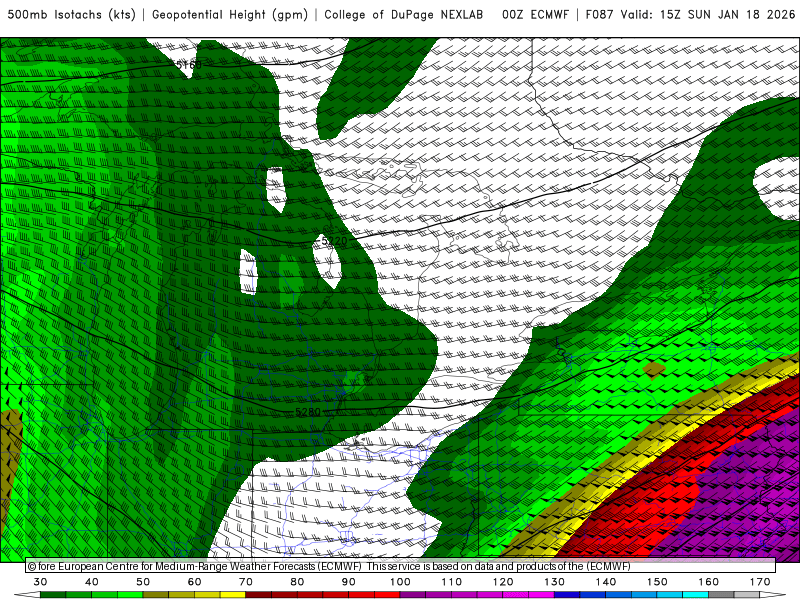Click the 'Valid: 15Z SUN JAN 18 2026' text
This screenshot has height=600, width=800.
pos(708,15)
